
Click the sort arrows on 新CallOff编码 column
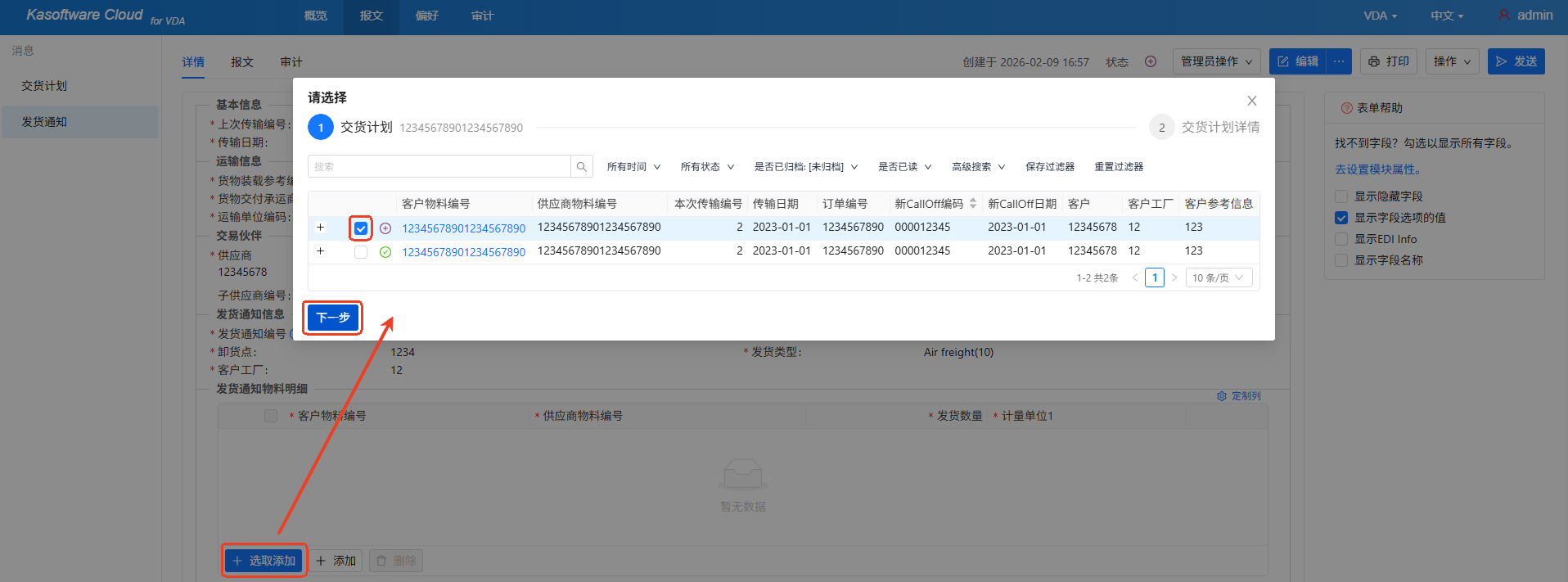pos(972,204)
